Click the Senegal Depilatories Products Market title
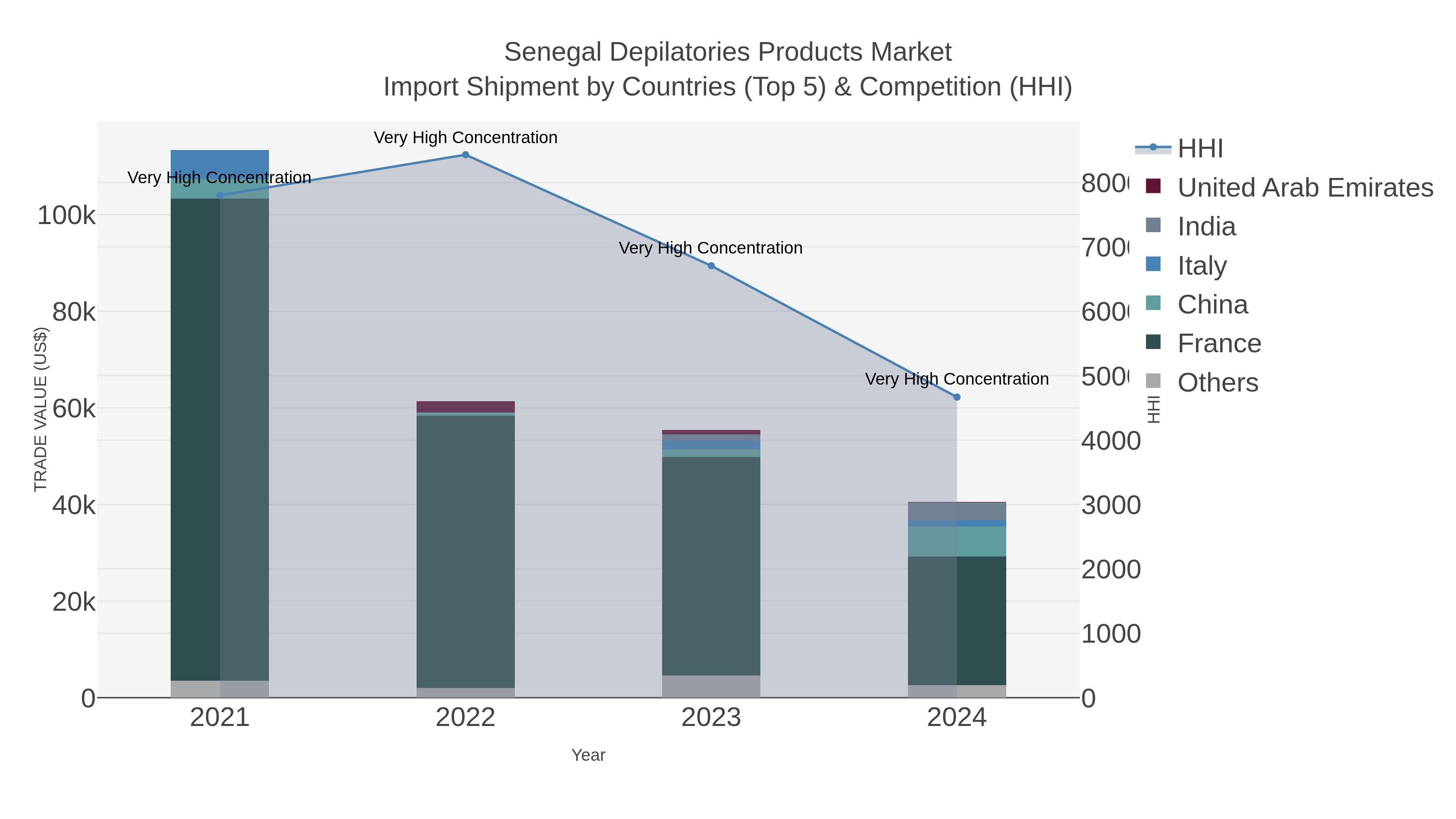1456x819 pixels. 728,52
